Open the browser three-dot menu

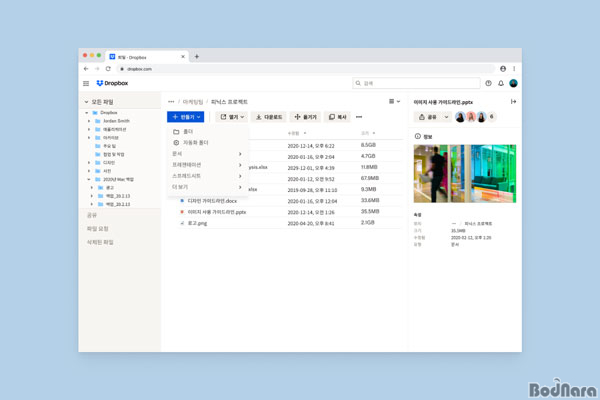514,69
